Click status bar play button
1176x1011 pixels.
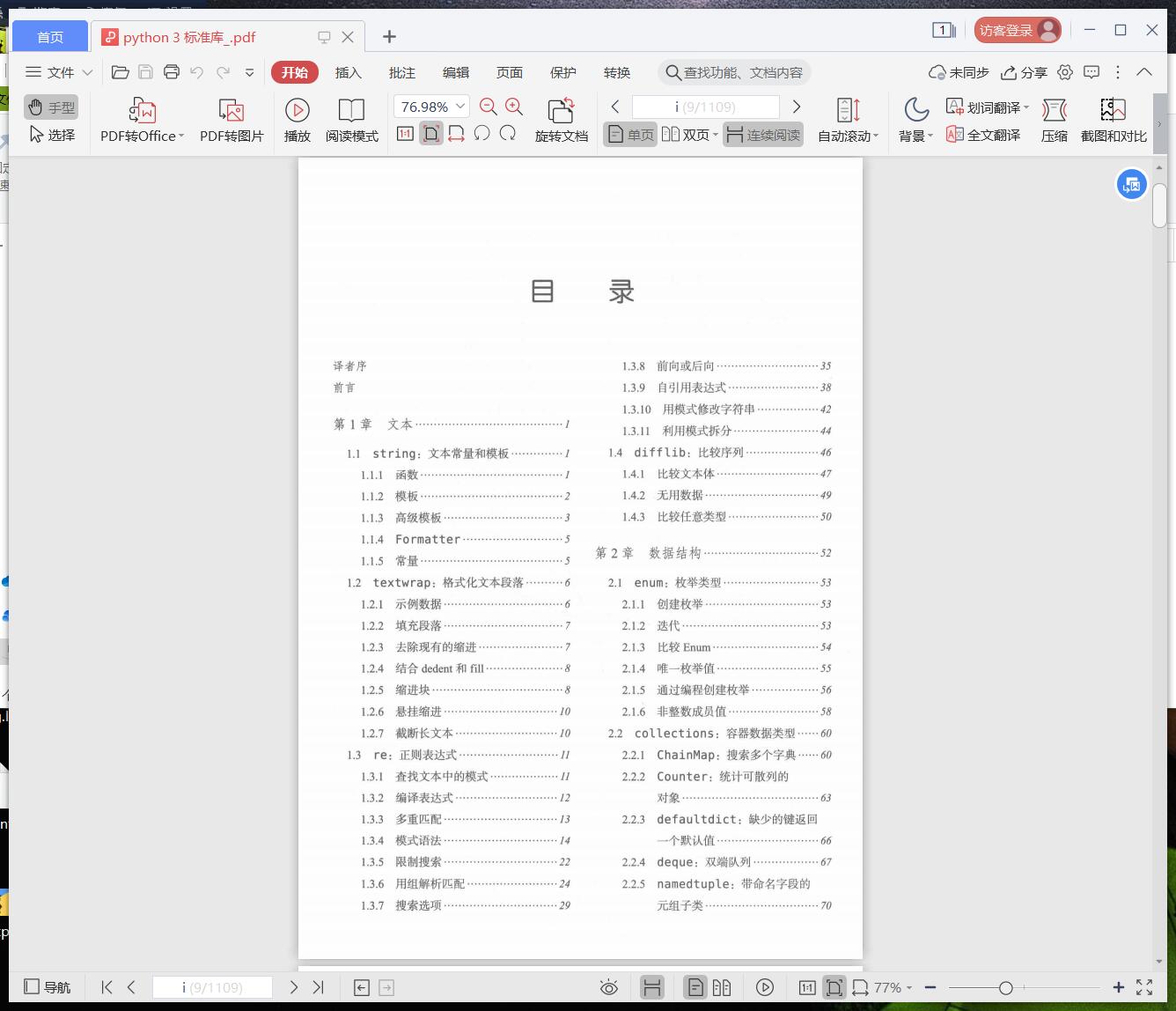(x=765, y=987)
